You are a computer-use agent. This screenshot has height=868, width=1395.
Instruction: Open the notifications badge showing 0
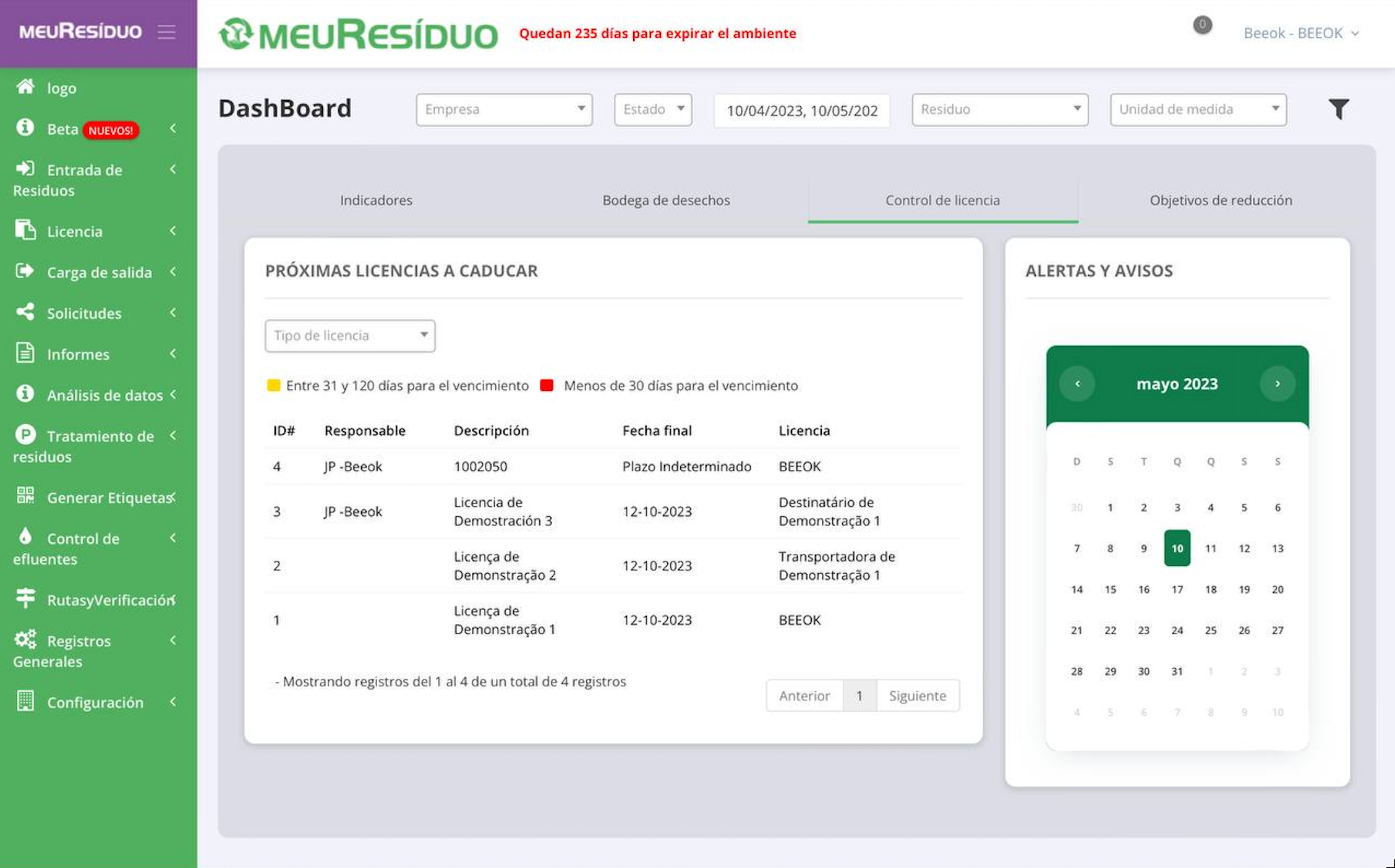click(x=1202, y=25)
